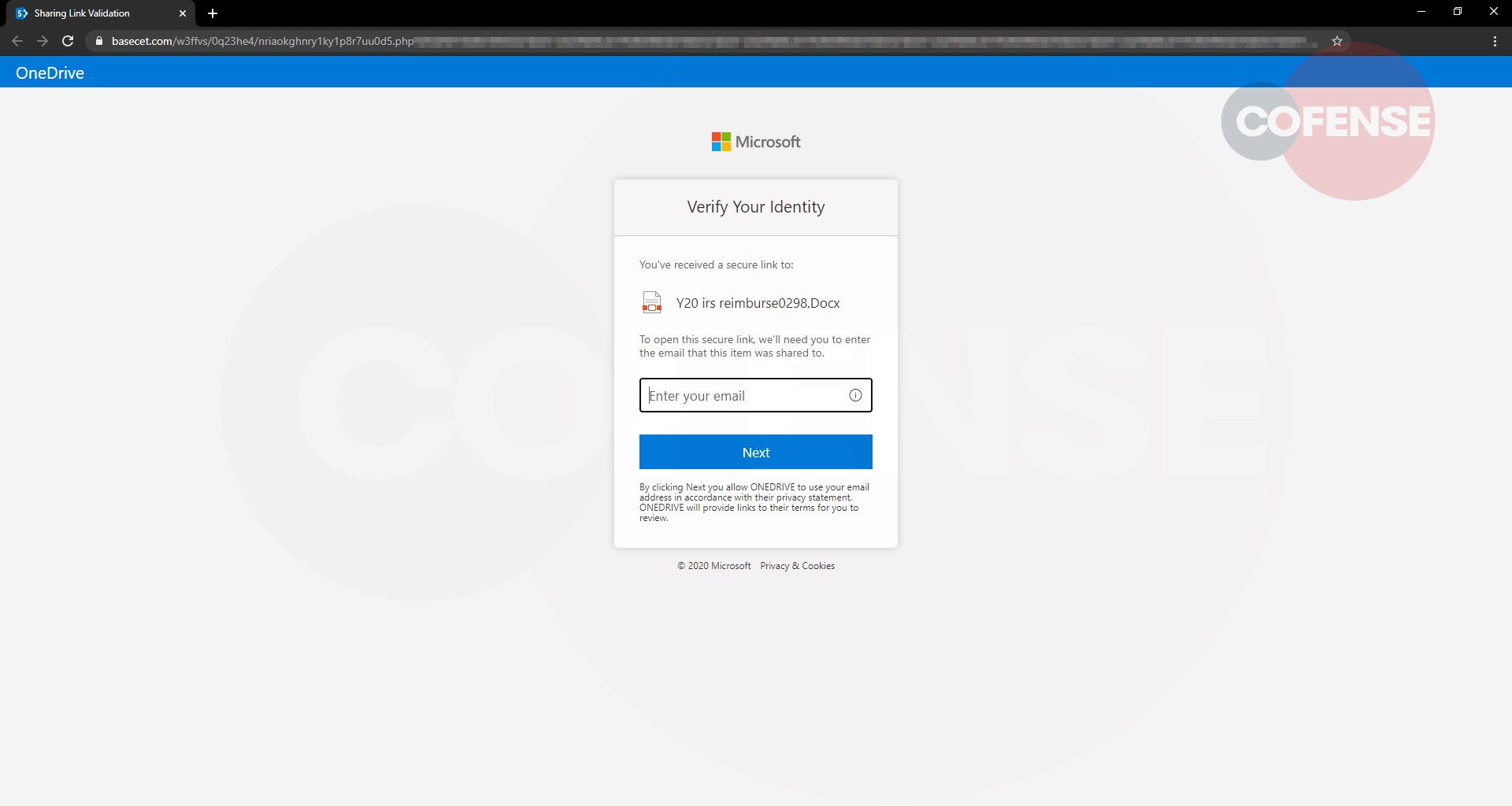The image size is (1512, 806).
Task: Click the blue Next button
Action: [755, 452]
